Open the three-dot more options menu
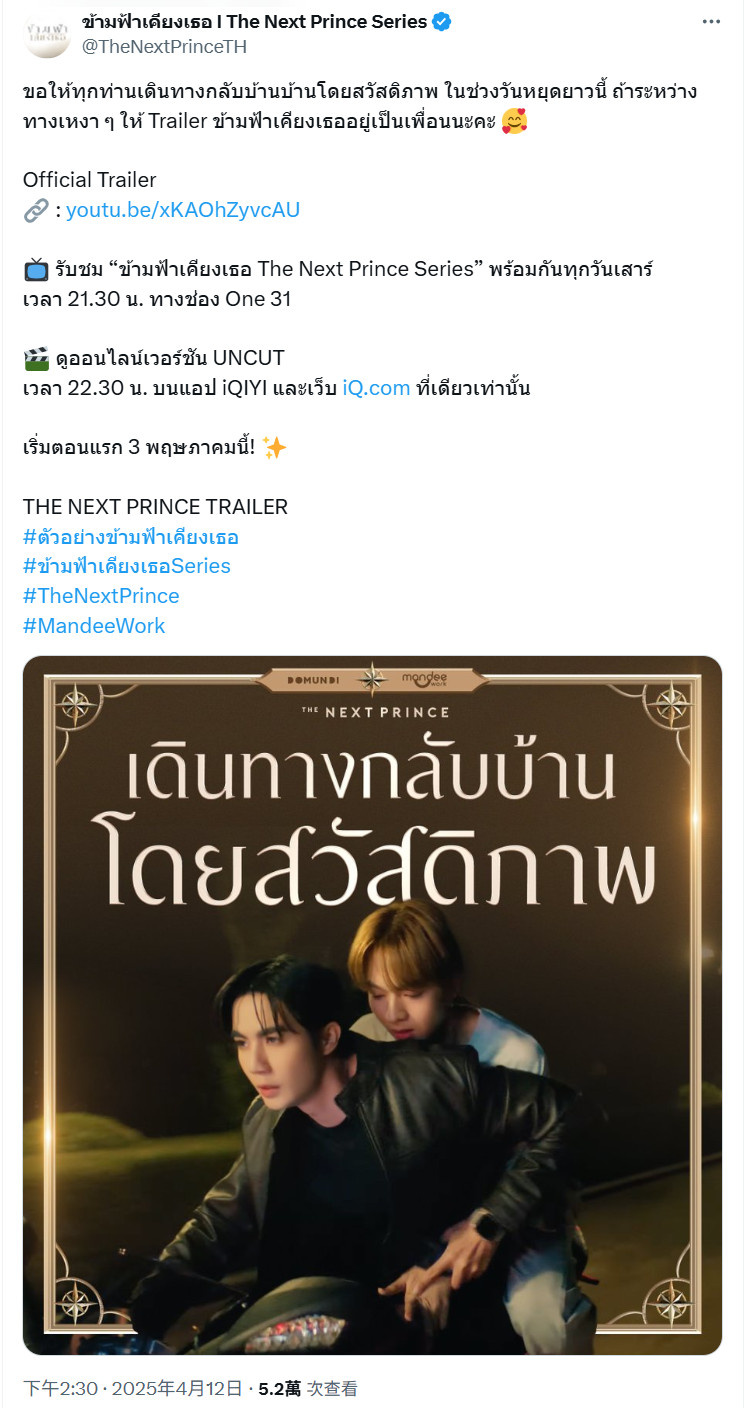 [710, 21]
